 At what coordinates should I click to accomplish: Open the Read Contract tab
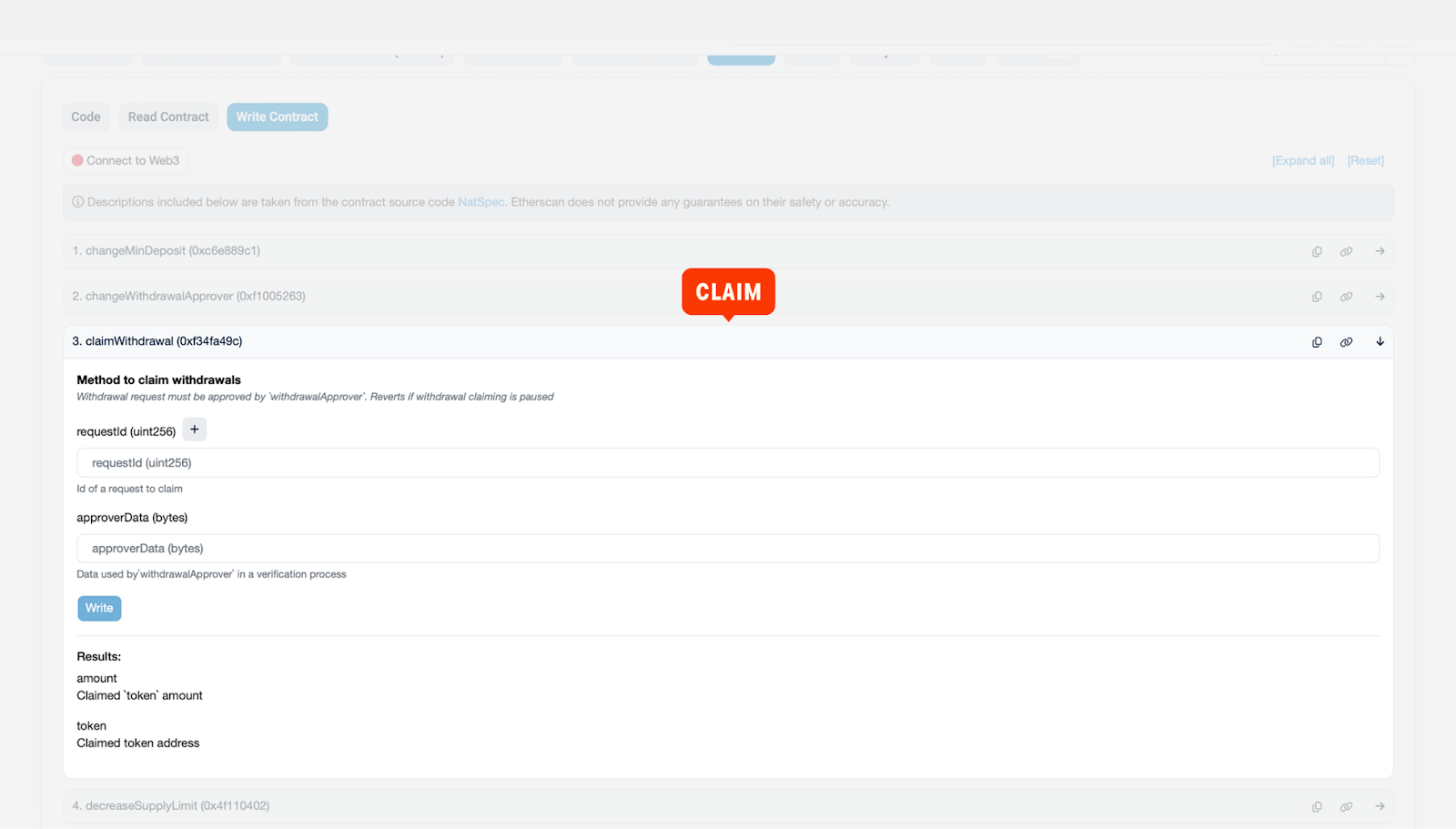(168, 116)
